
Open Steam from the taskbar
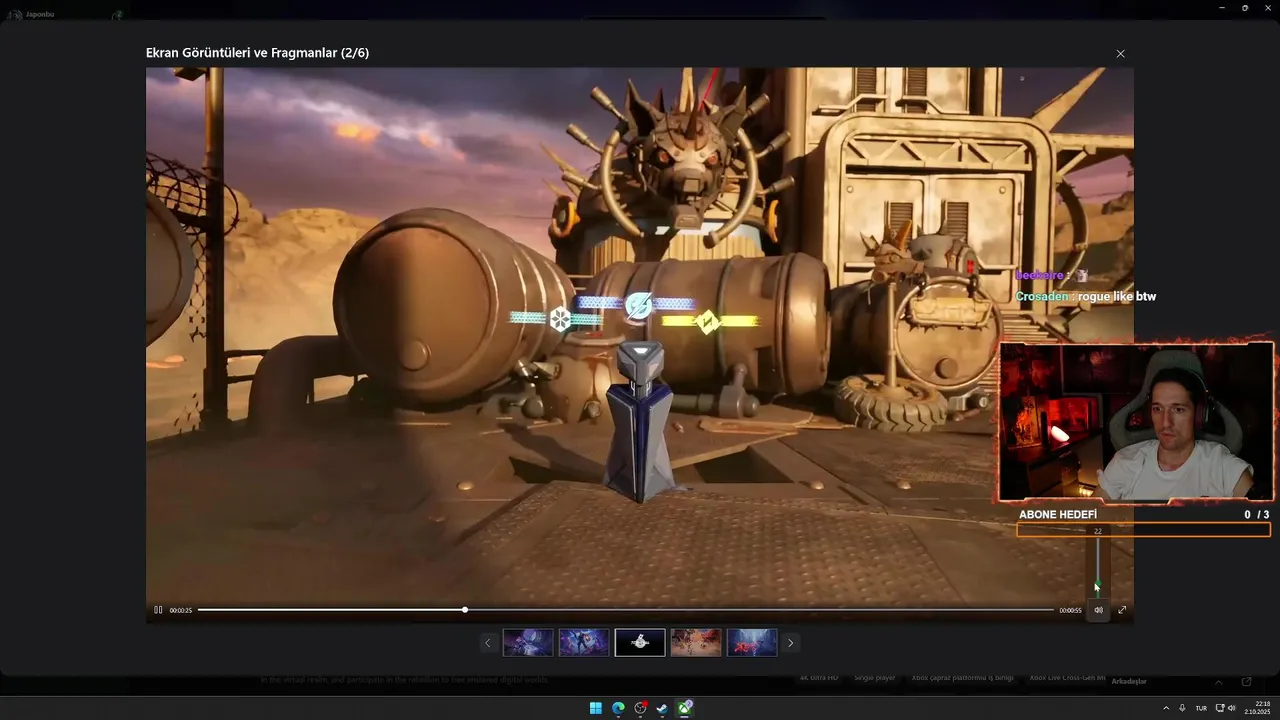tap(662, 708)
